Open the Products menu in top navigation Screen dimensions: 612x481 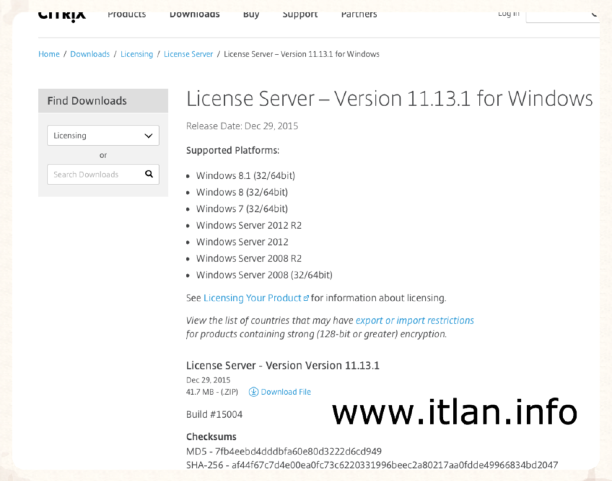click(x=126, y=15)
